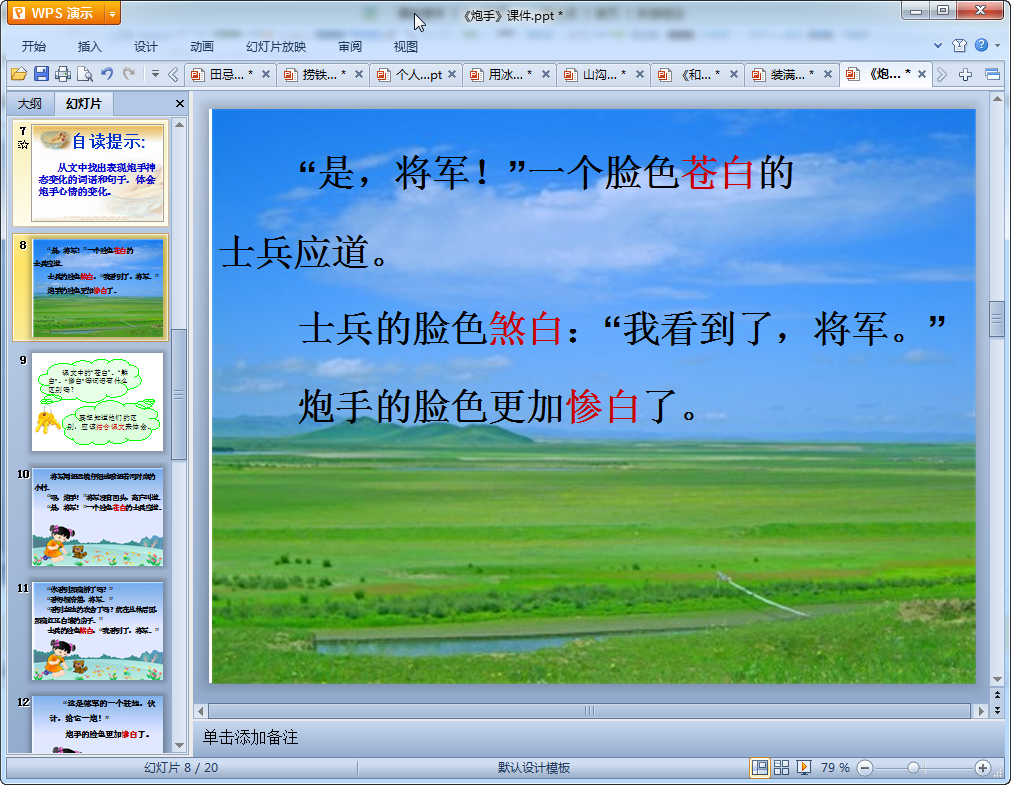
Task: Click the zoom slider handle
Action: [x=913, y=767]
